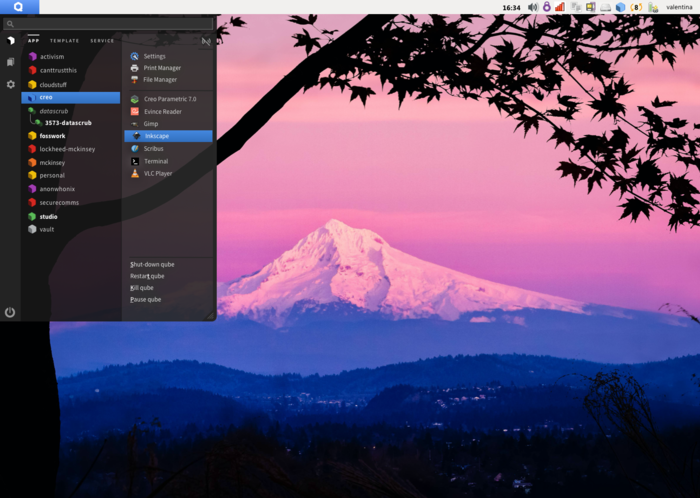Launch Inkscape
The image size is (700, 498).
click(x=168, y=136)
